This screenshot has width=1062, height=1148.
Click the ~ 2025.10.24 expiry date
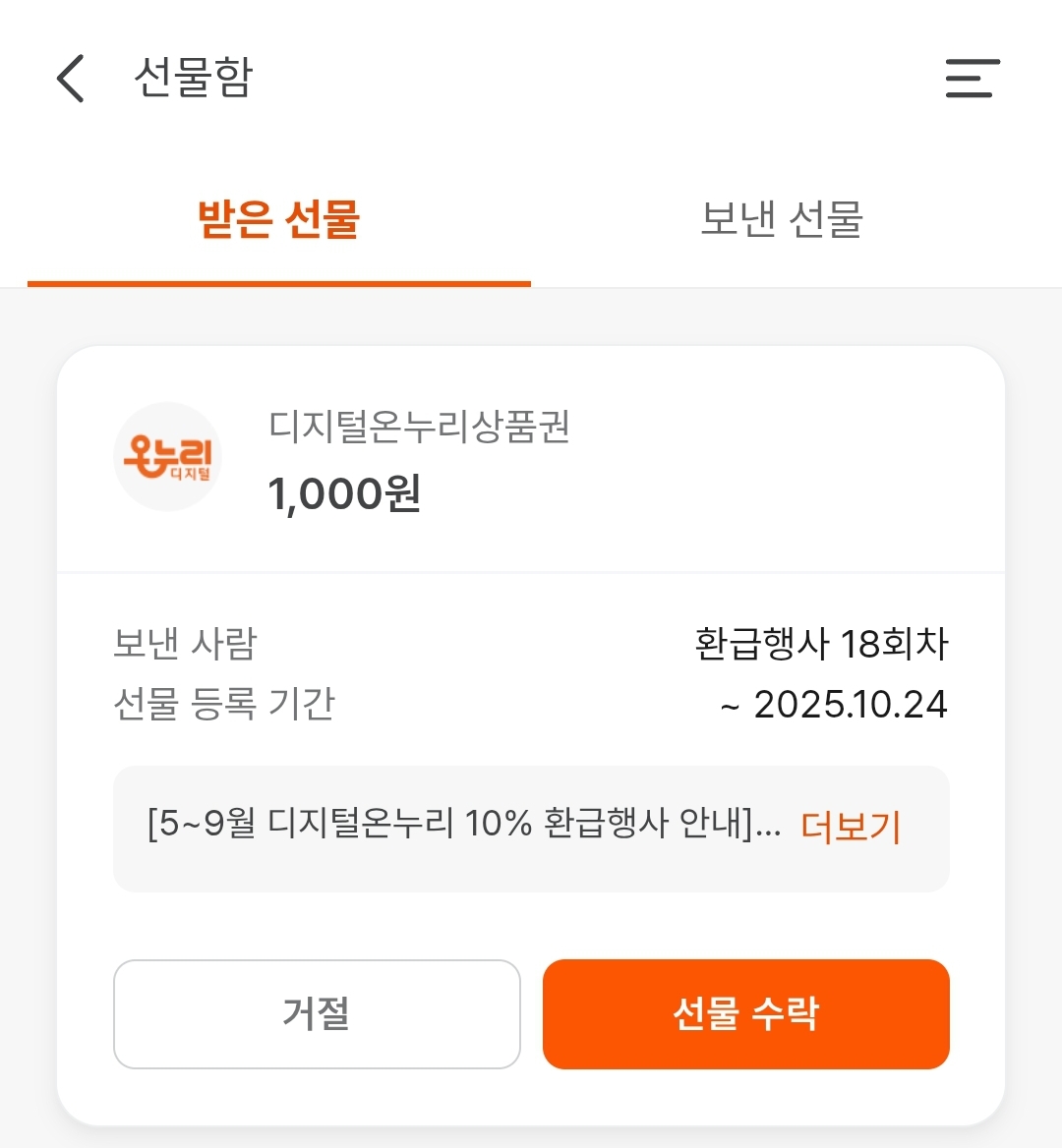pyautogui.click(x=834, y=705)
